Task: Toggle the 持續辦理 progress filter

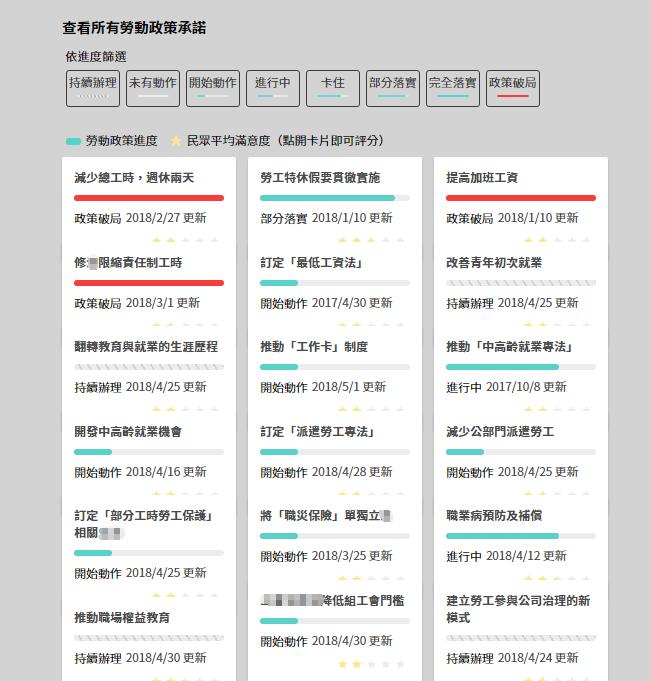Action: pos(92,88)
